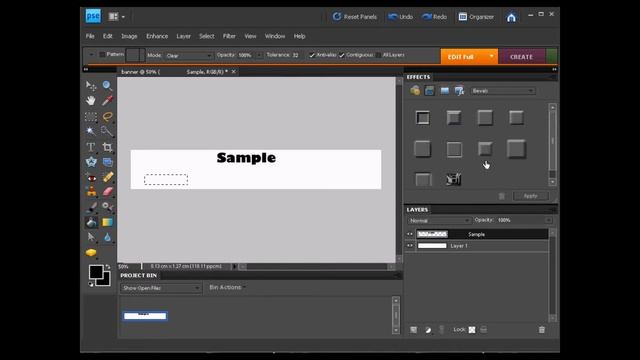Click the Undo button
The width and height of the screenshot is (640, 360).
coord(400,17)
